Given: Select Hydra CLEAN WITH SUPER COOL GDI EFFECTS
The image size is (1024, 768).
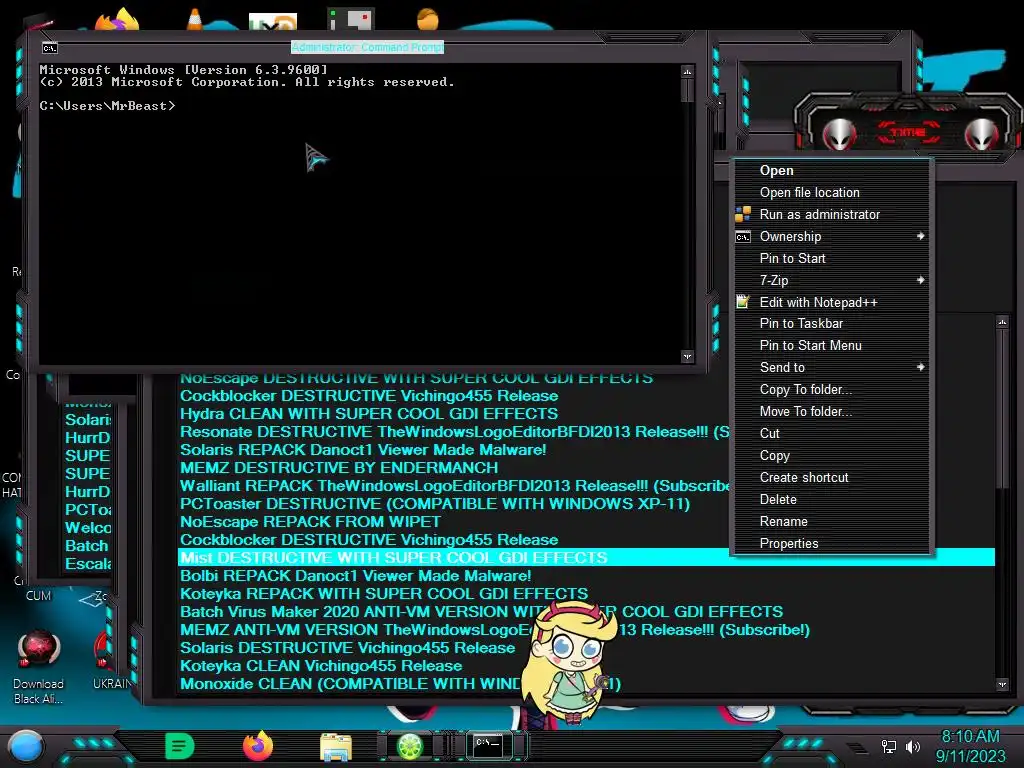Looking at the screenshot, I should [369, 414].
